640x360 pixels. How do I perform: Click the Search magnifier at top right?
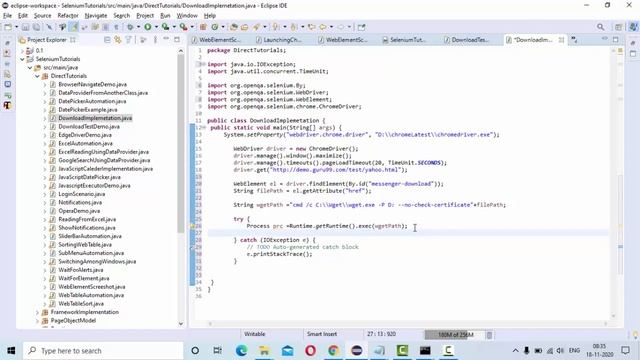click(x=600, y=27)
